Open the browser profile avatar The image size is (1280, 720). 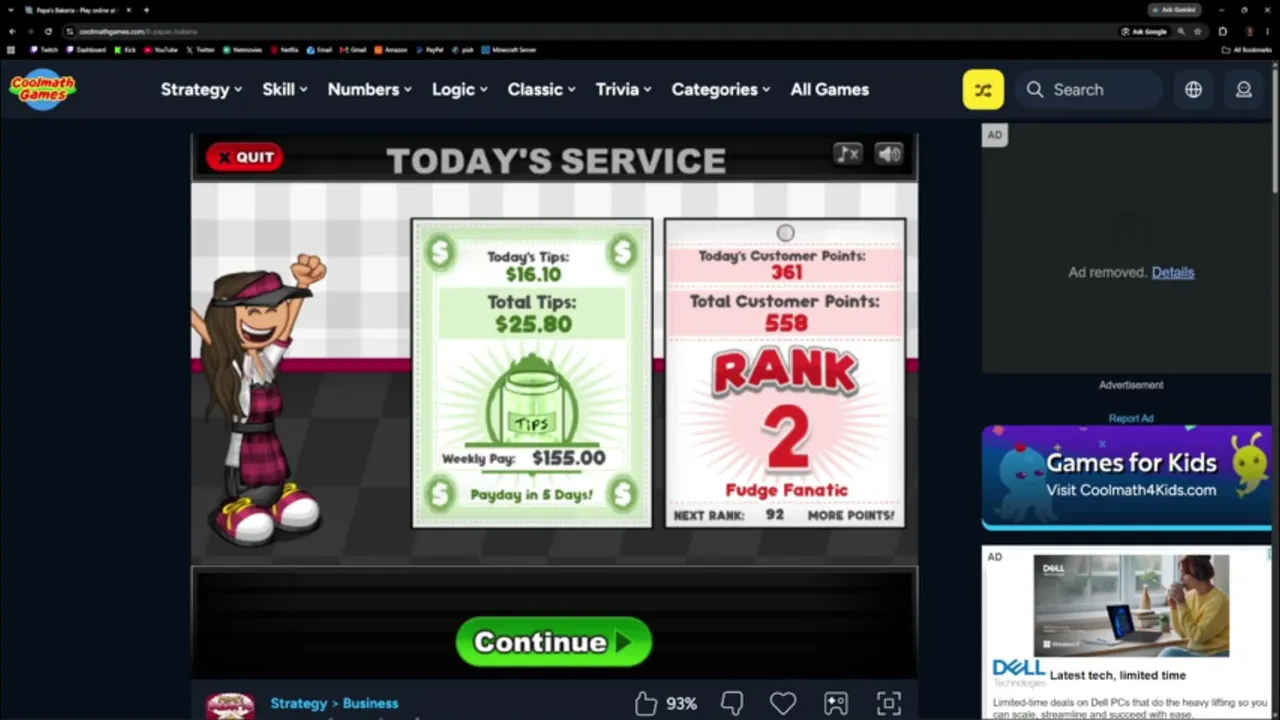tap(1248, 31)
